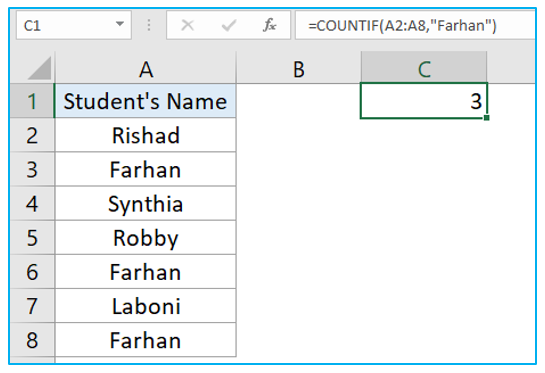Screen dimensions: 545x373
Task: Select row 1 header
Action: click(32, 101)
